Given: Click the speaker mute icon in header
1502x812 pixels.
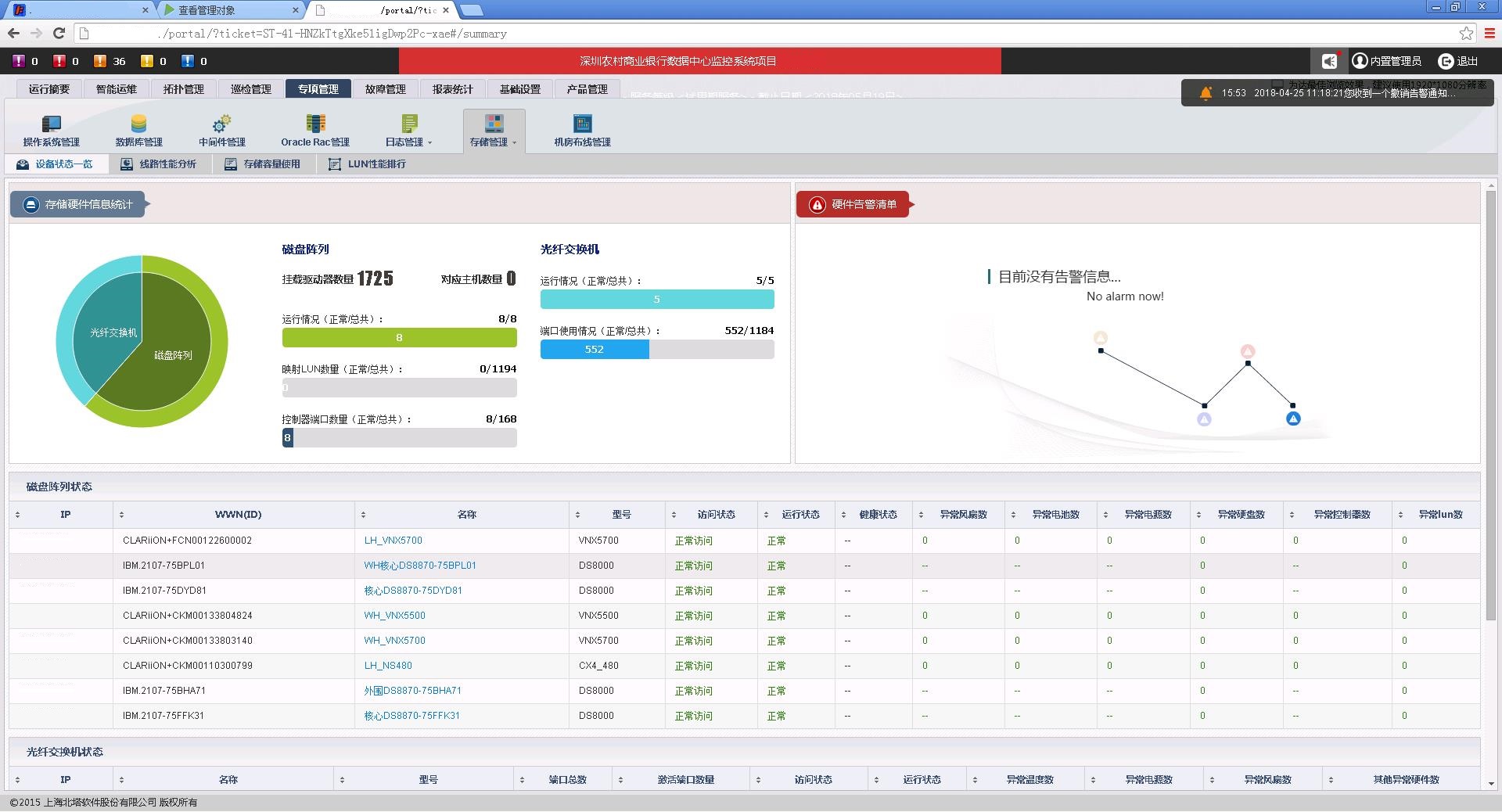Looking at the screenshot, I should 1328,61.
